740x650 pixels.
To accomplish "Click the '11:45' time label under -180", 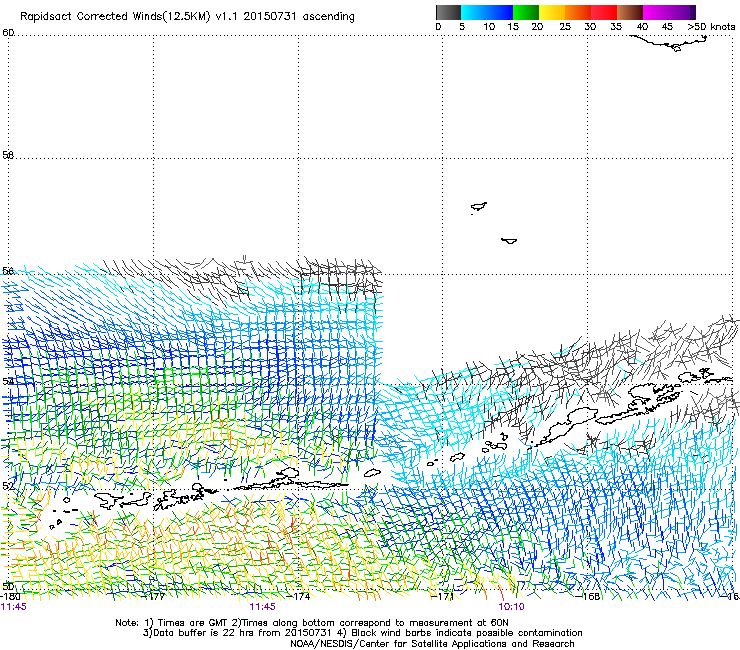I will pos(14,607).
